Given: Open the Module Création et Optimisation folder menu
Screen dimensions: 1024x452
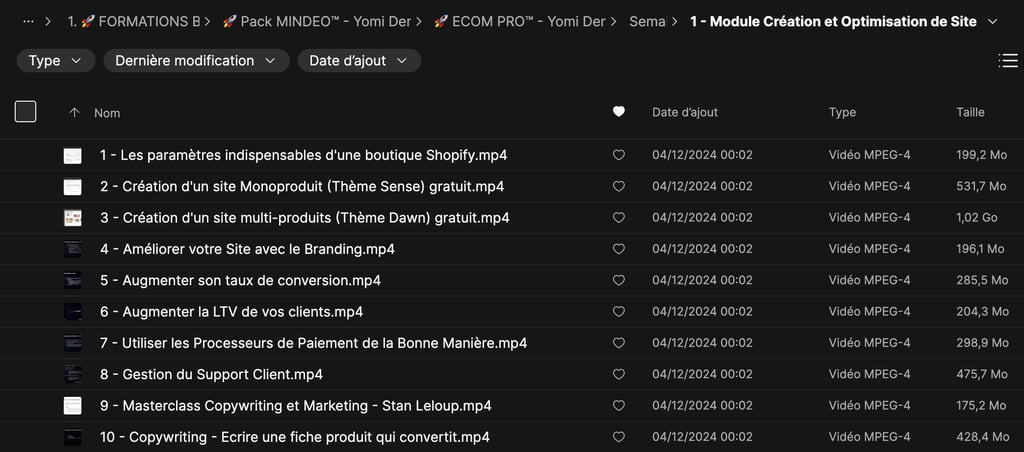Looking at the screenshot, I should [992, 22].
